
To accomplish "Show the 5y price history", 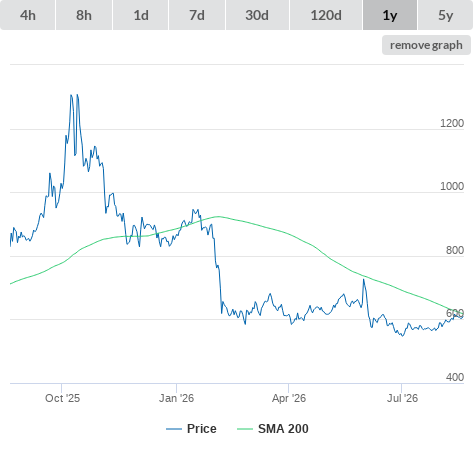I will point(445,15).
